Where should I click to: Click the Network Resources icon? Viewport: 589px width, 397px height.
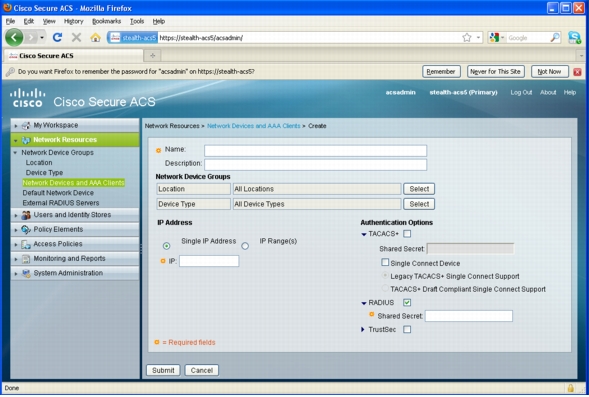pos(26,140)
